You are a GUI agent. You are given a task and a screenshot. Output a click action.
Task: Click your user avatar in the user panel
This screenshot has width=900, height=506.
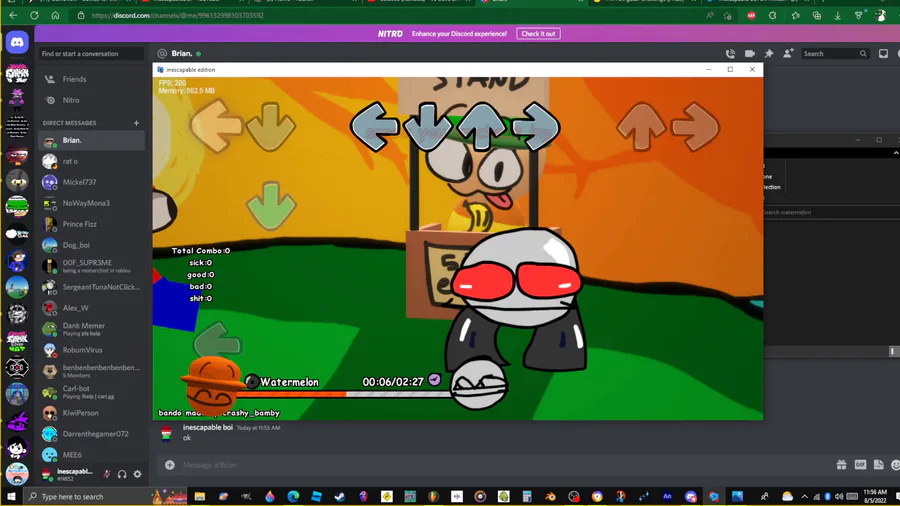(x=48, y=474)
